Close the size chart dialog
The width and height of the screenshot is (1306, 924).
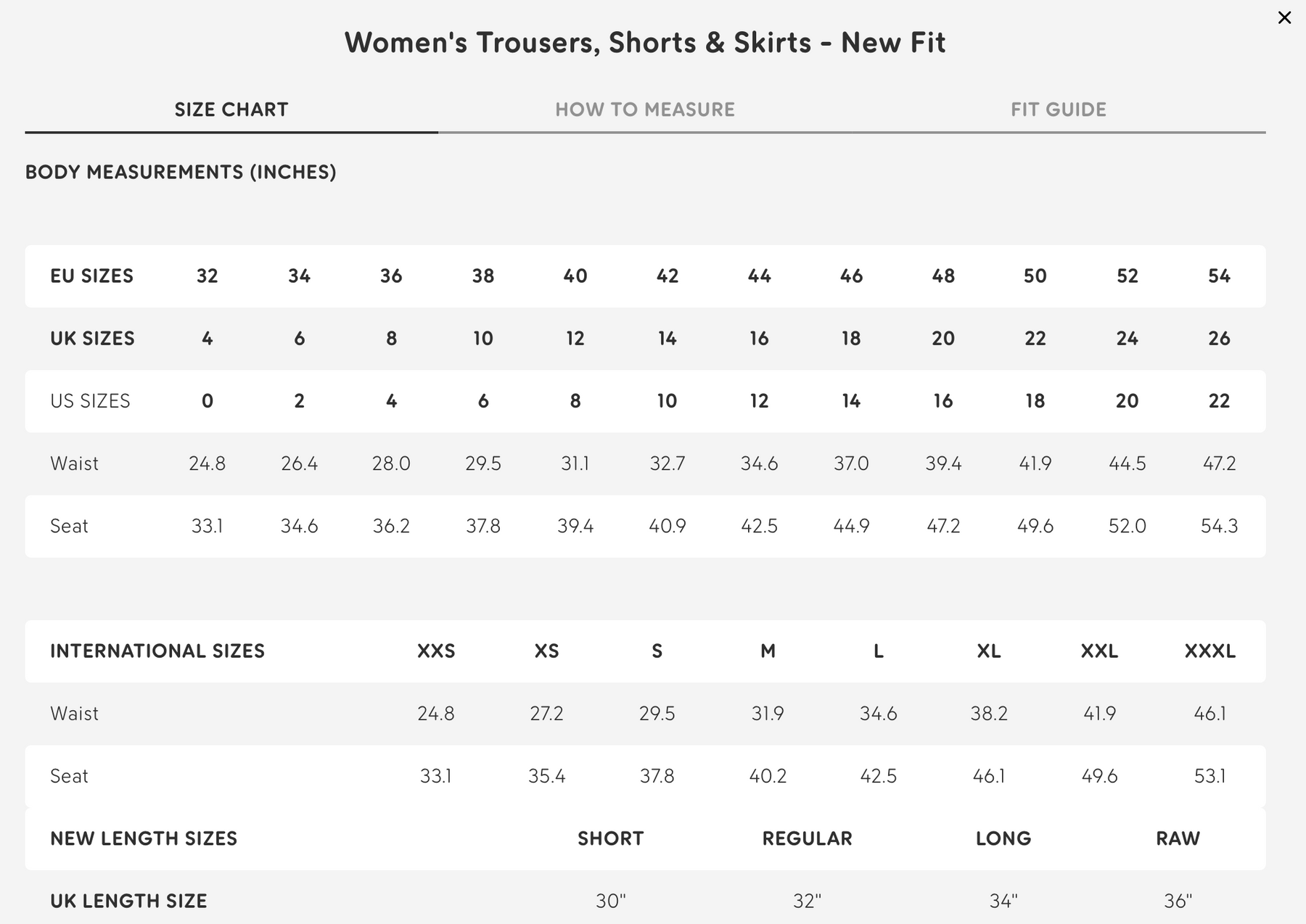(x=1284, y=17)
